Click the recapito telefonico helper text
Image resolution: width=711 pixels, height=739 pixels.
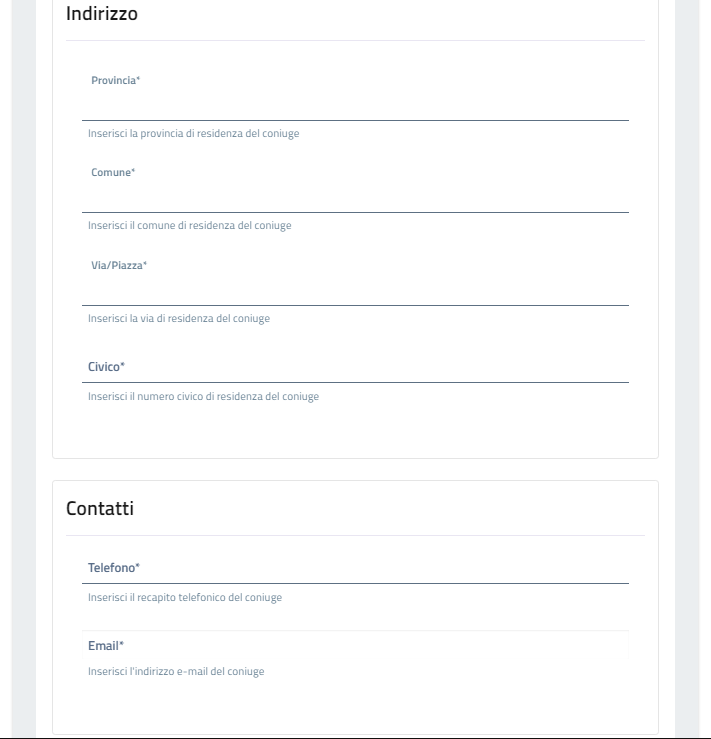[184, 598]
